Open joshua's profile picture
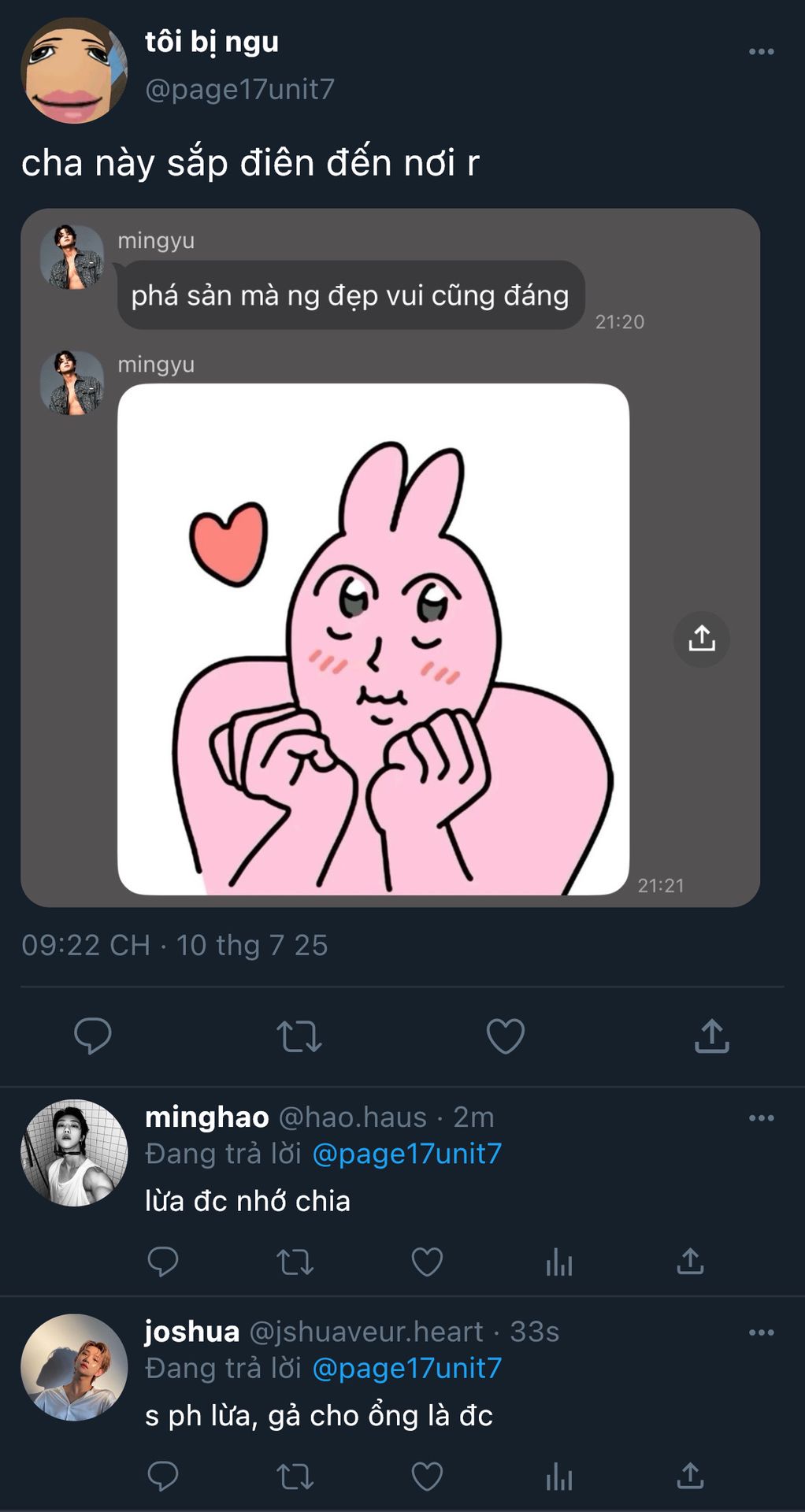This screenshot has width=805, height=1512. (74, 1367)
